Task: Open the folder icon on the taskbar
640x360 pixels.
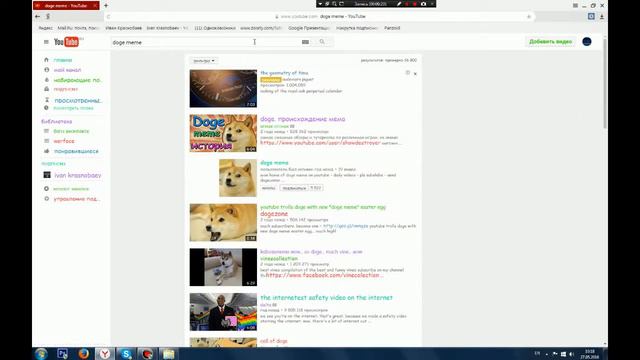Action: [x=168, y=354]
